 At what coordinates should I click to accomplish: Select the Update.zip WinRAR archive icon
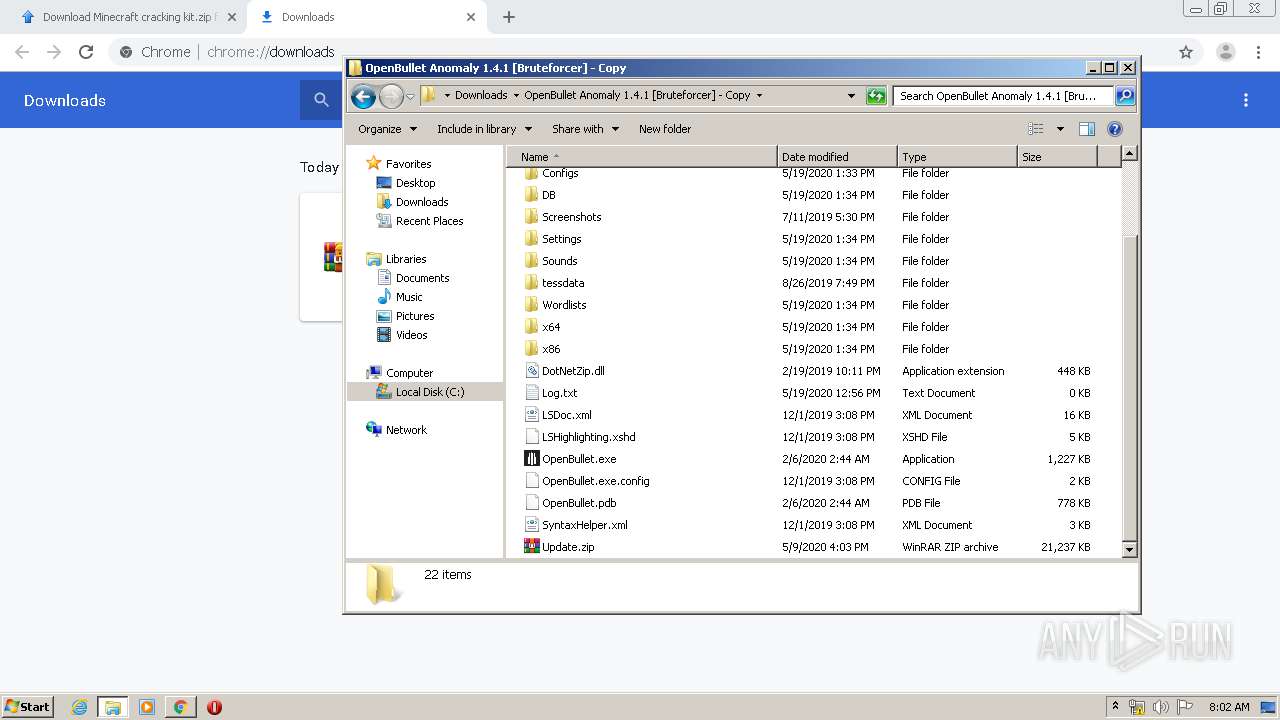pos(532,547)
